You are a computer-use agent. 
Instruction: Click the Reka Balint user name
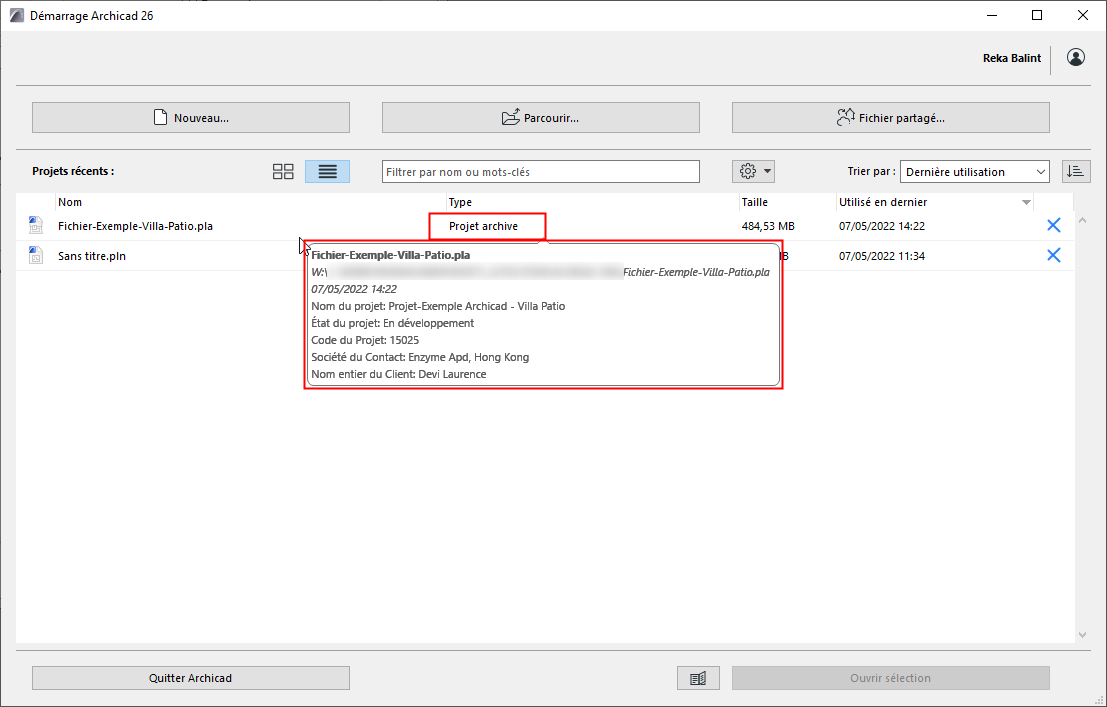tap(1012, 58)
